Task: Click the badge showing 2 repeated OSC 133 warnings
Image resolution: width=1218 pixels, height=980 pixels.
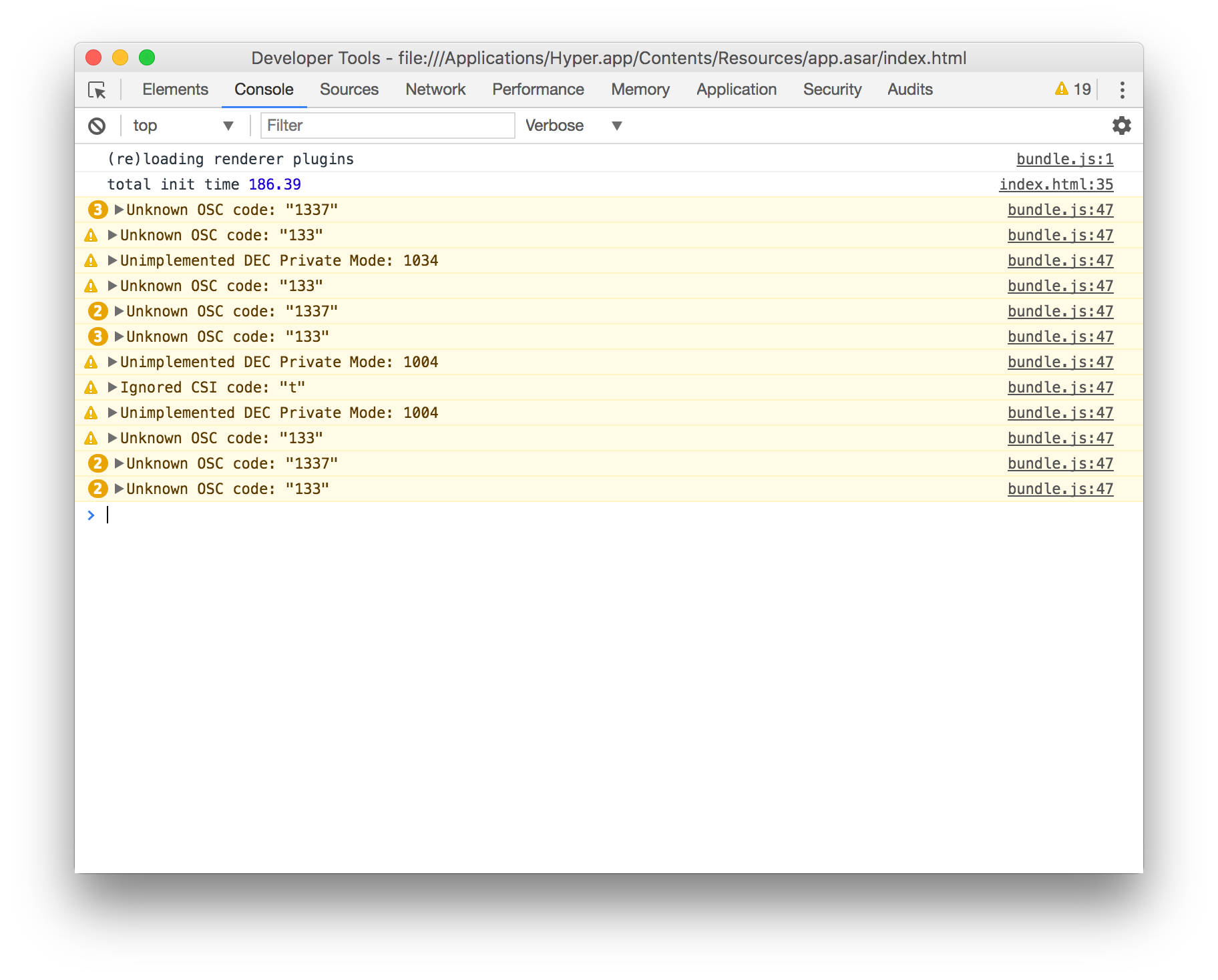Action: pyautogui.click(x=97, y=488)
